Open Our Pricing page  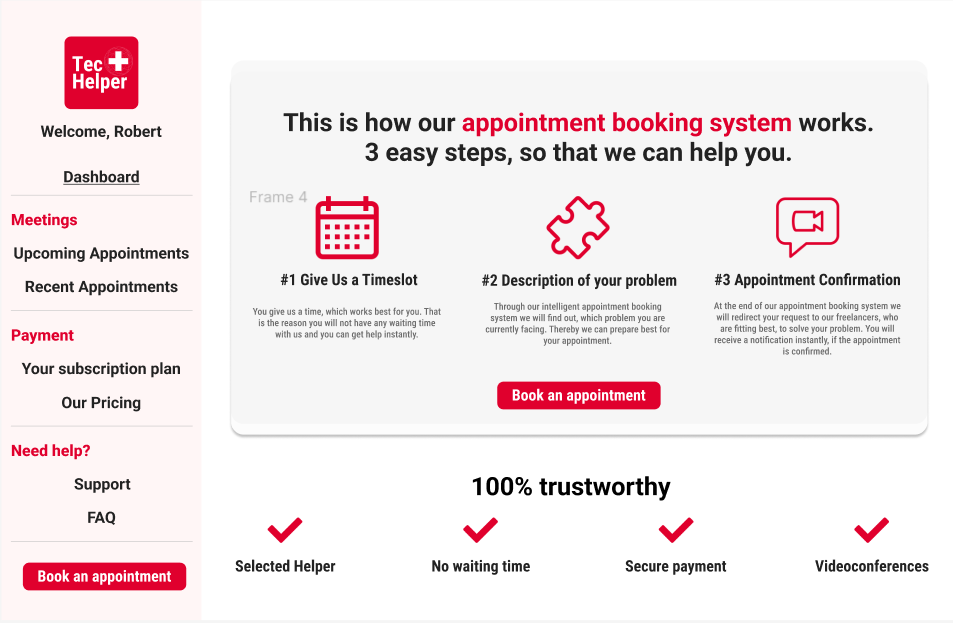[101, 403]
